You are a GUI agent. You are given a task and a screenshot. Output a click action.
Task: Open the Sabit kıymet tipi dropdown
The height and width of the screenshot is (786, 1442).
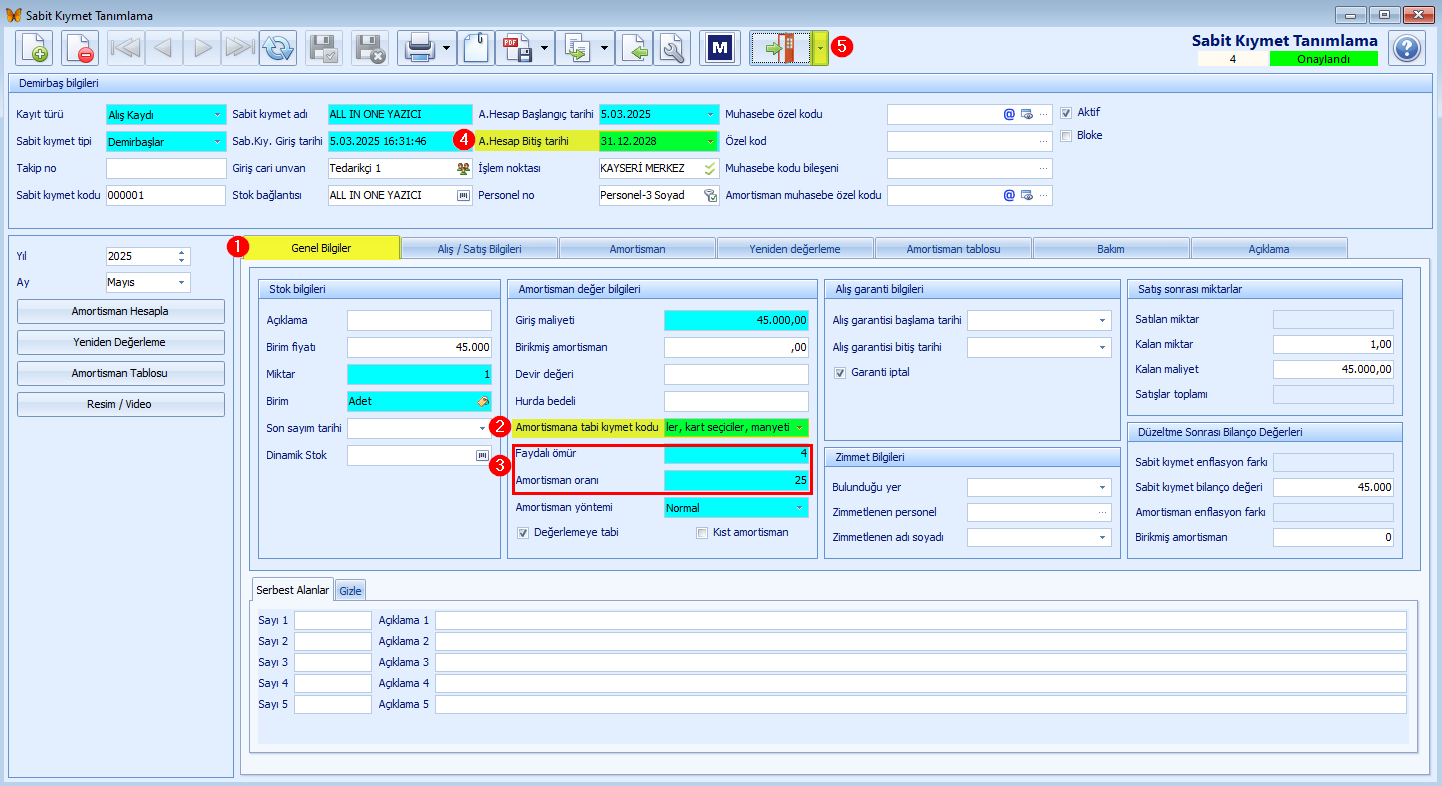point(217,141)
